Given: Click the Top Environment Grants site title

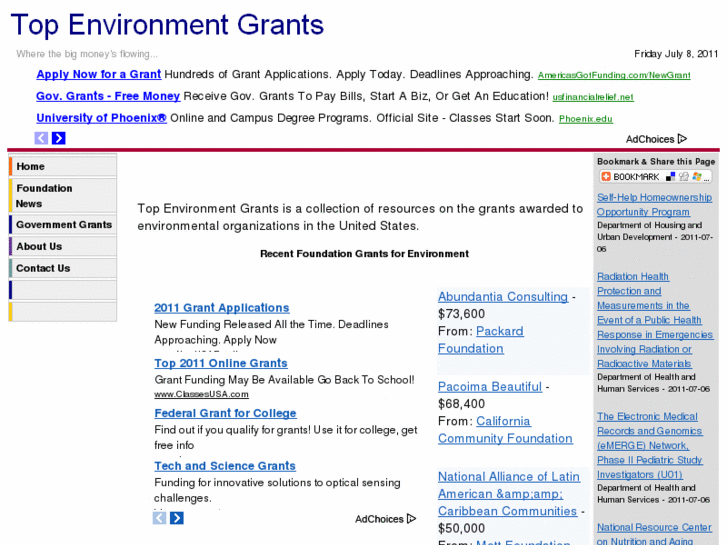Looking at the screenshot, I should (167, 25).
